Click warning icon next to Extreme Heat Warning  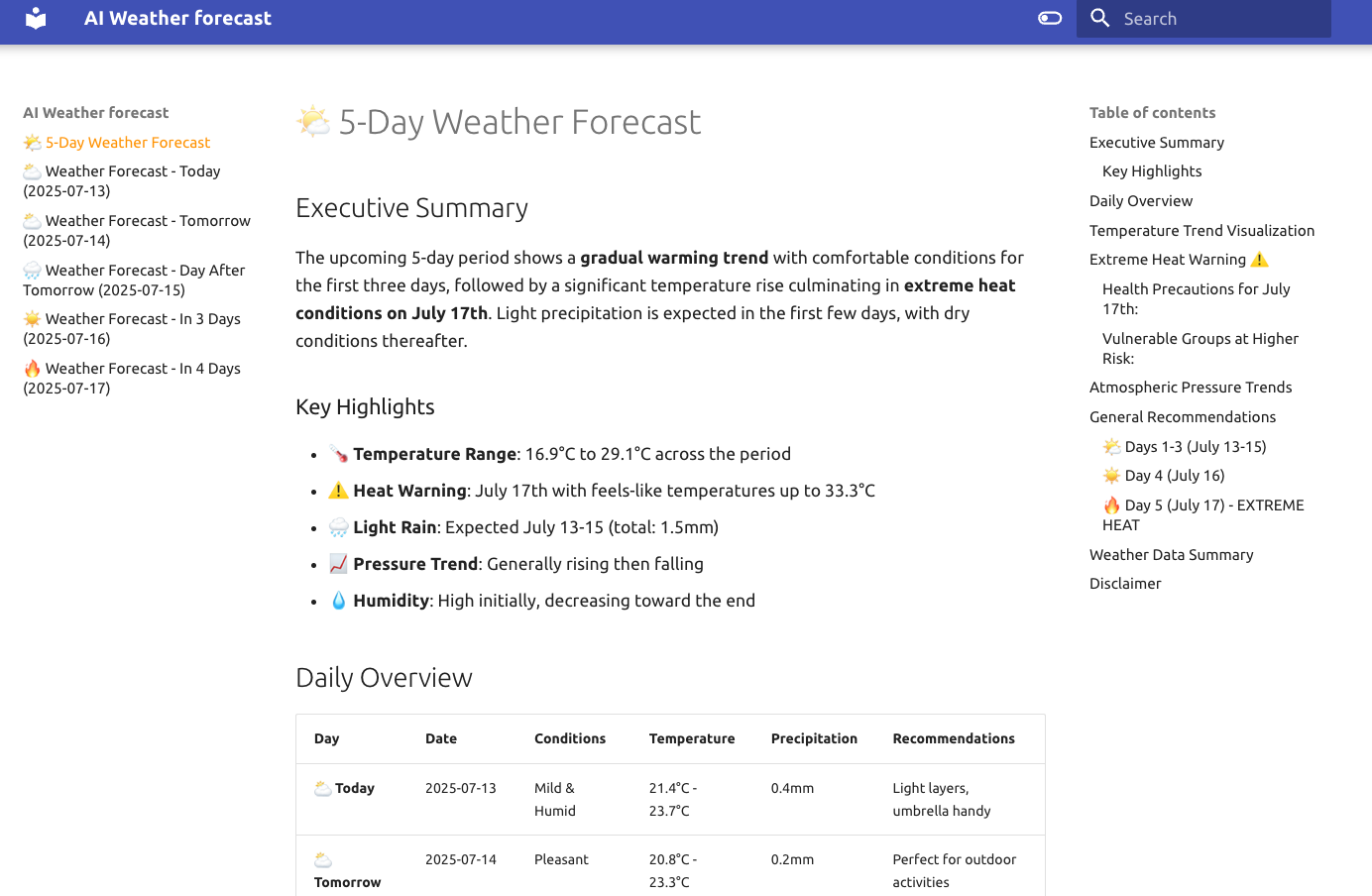pos(1259,260)
